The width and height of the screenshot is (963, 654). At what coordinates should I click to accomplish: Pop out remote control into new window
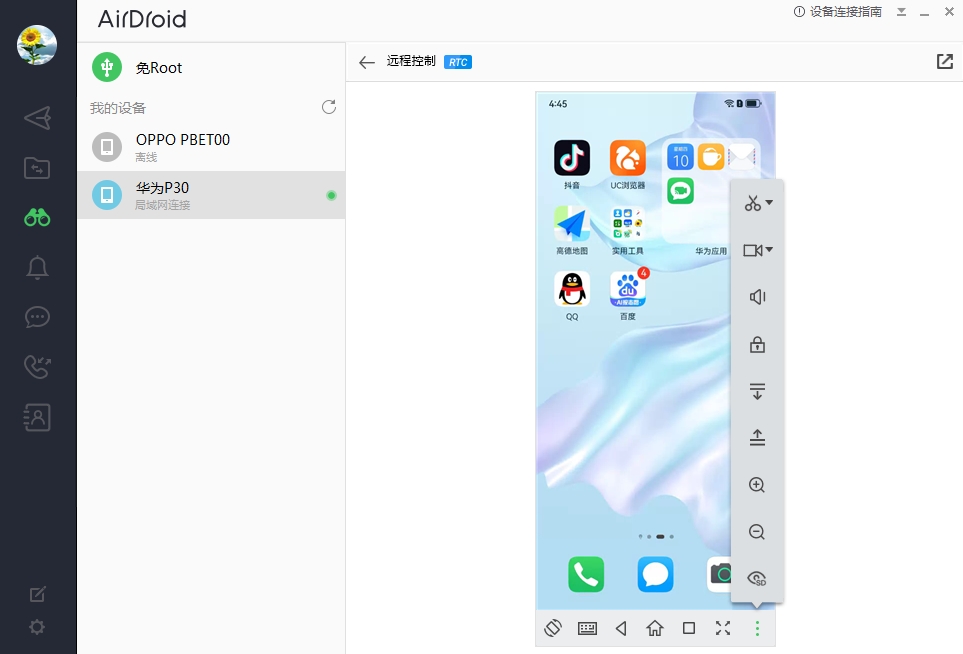[945, 61]
